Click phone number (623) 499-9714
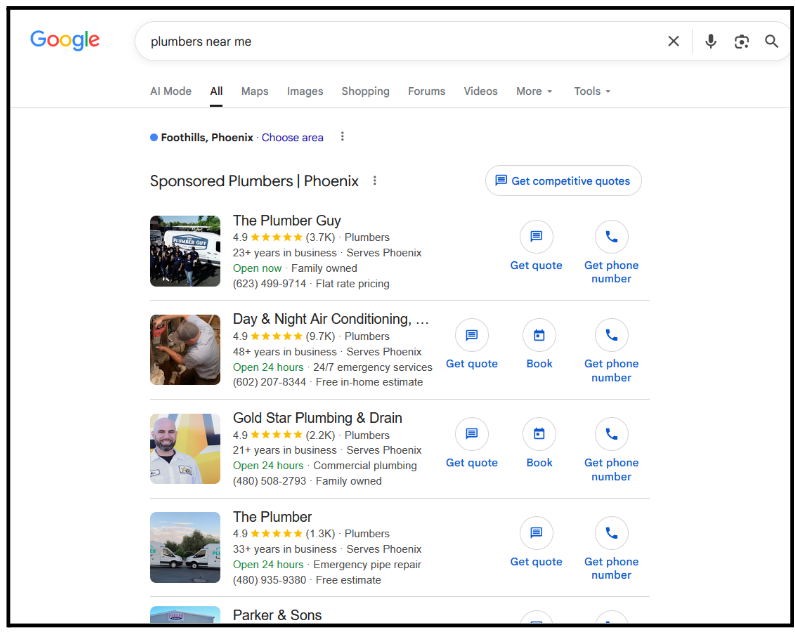The image size is (795, 632). [x=269, y=283]
